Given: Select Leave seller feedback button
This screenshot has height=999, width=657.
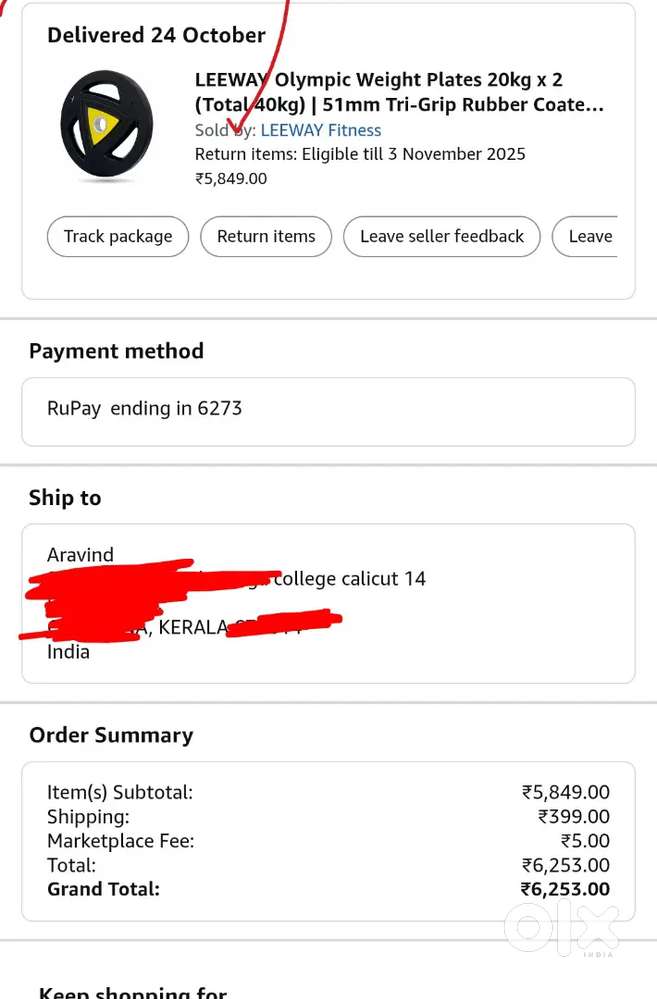Looking at the screenshot, I should 441,237.
